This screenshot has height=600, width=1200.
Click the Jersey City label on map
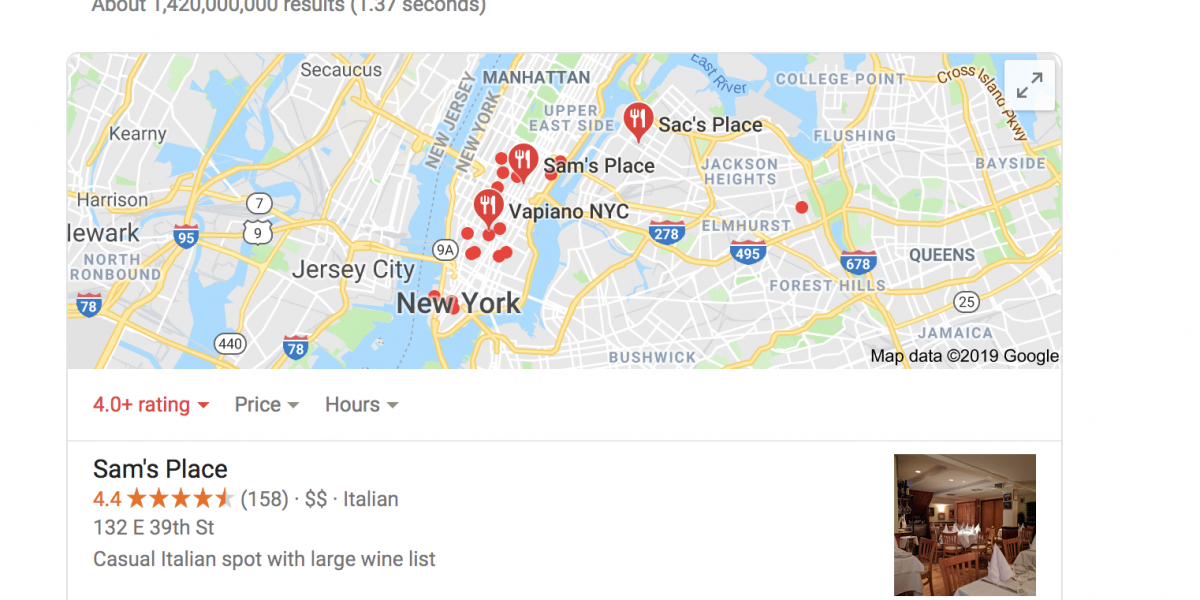click(353, 270)
